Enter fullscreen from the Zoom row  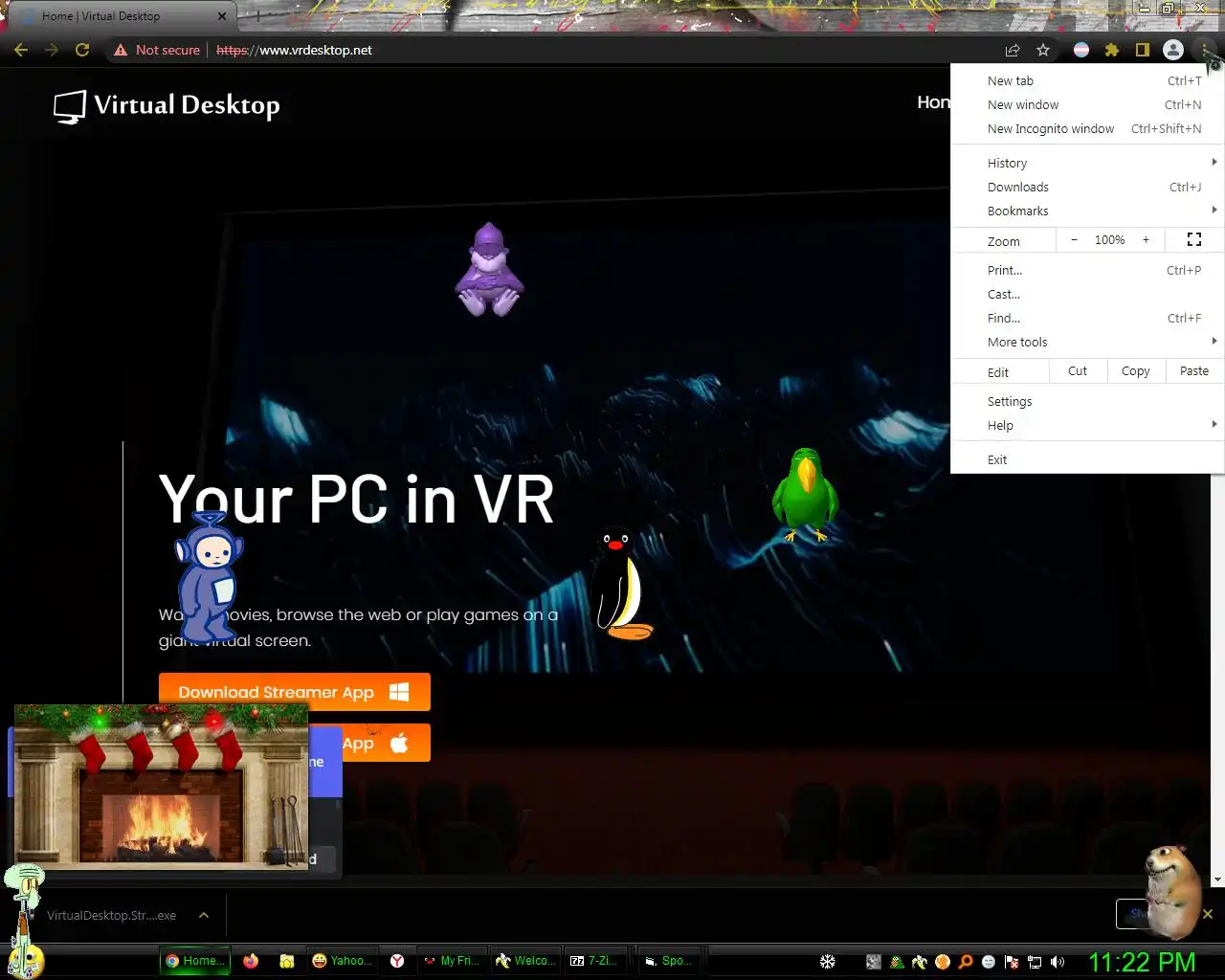click(1194, 240)
